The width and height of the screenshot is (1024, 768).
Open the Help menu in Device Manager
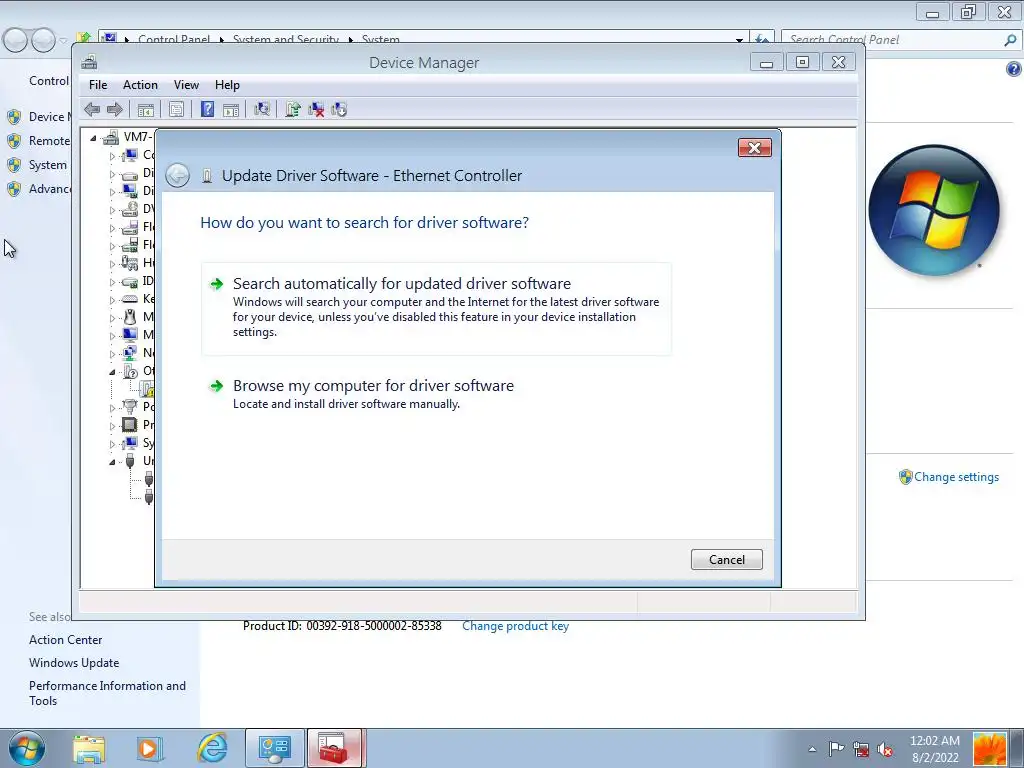tap(227, 85)
